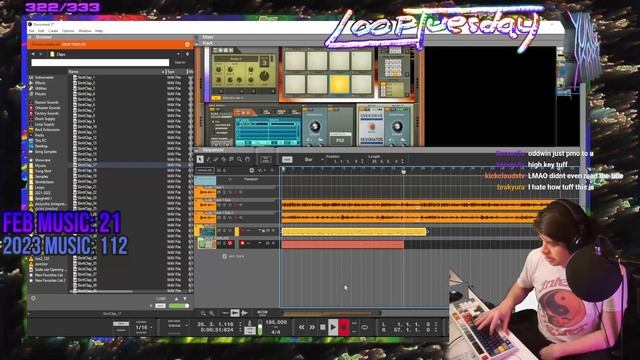This screenshot has width=640, height=360.
Task: Select the Hand tool in sequencer toolbar
Action: pos(247,160)
